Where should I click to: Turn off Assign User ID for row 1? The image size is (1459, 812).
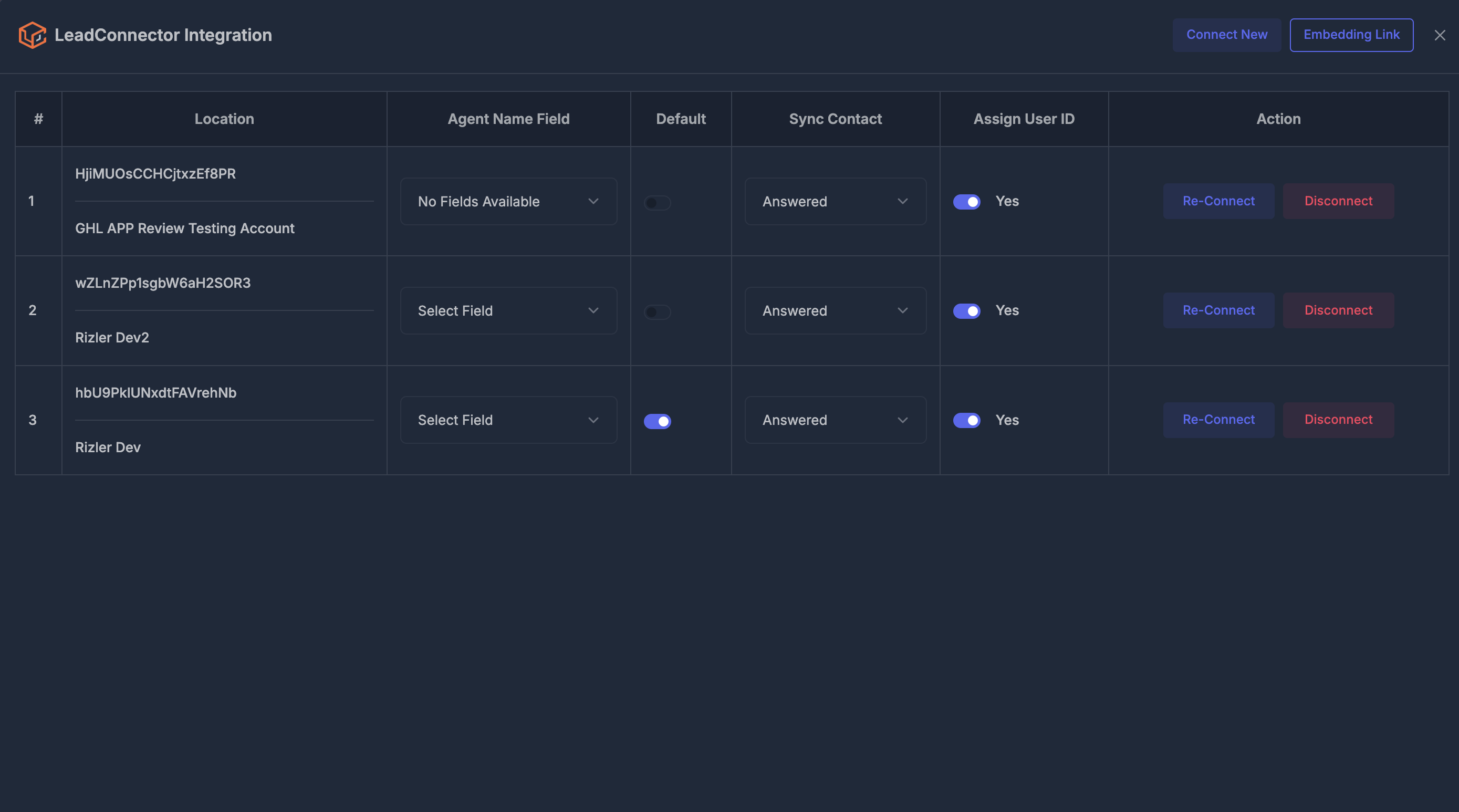tap(966, 202)
